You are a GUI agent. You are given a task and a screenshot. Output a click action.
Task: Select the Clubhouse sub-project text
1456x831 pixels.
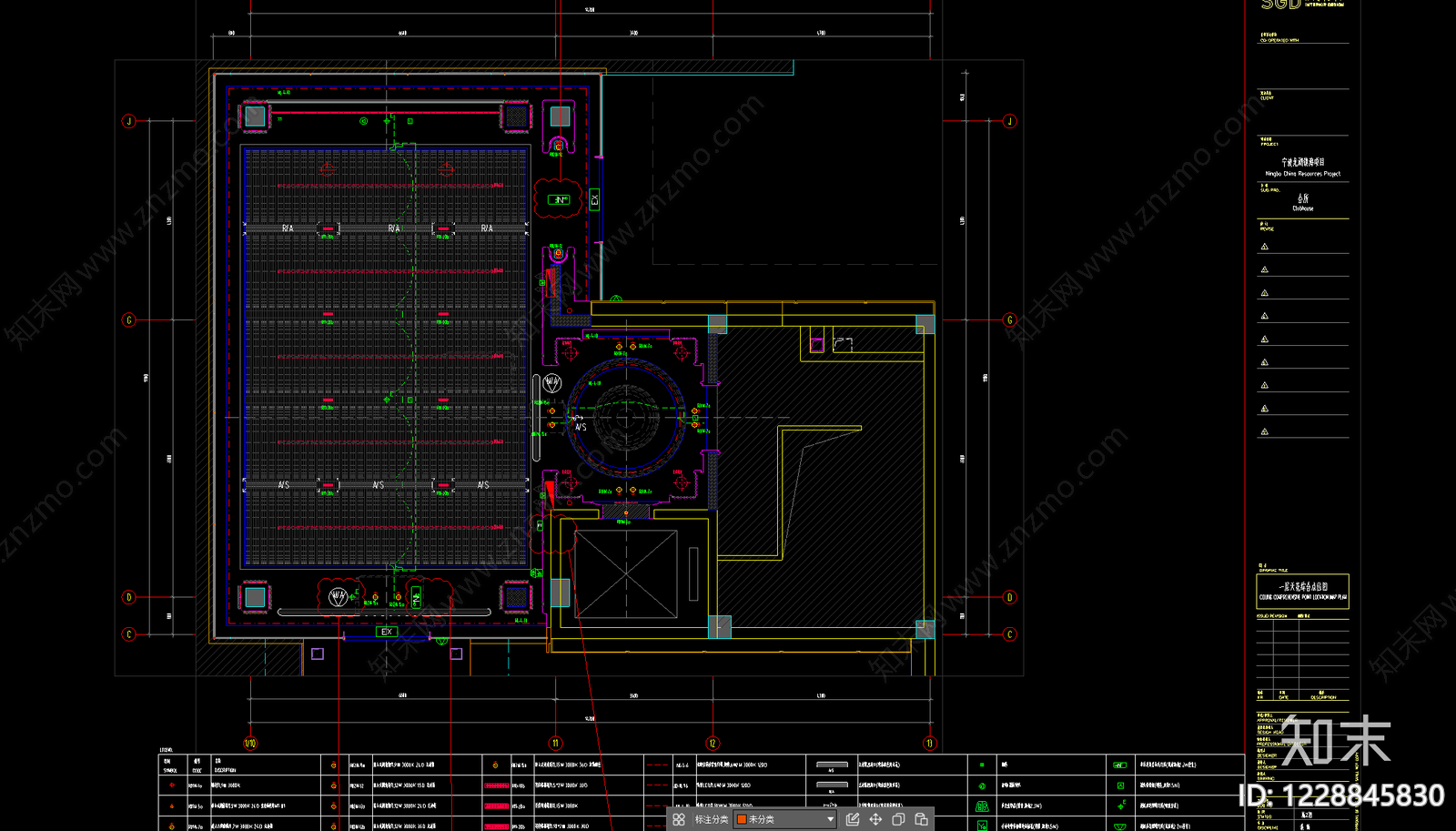pos(1302,208)
